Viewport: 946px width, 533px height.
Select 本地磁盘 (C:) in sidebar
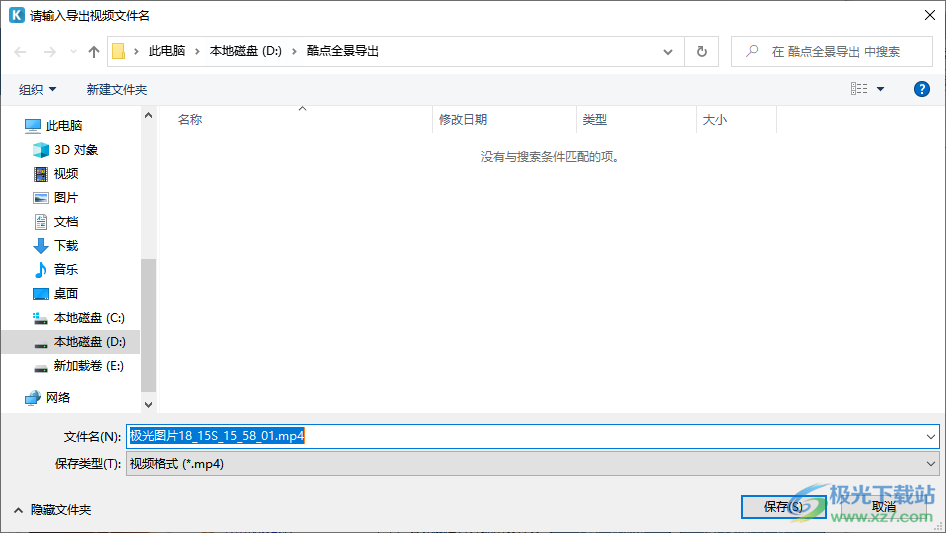(x=78, y=318)
